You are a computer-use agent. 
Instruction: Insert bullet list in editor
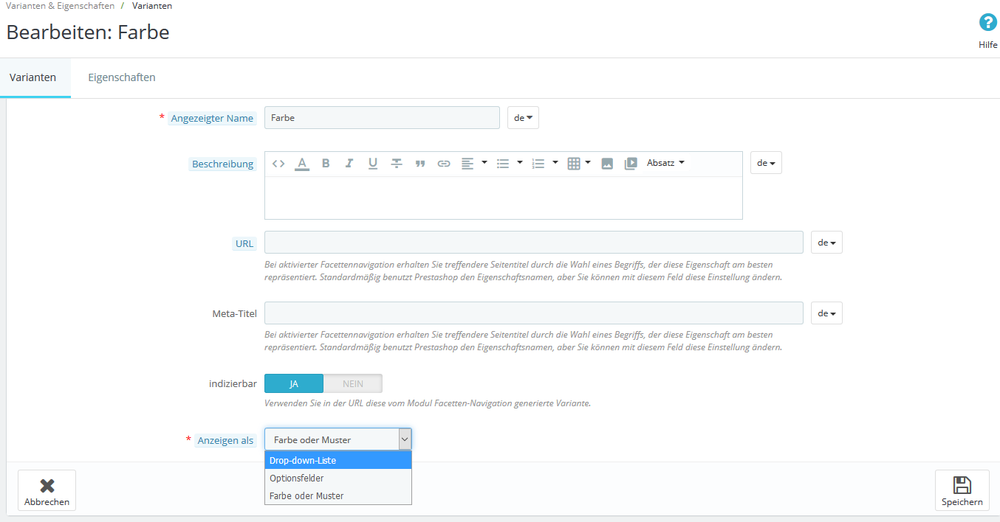pos(503,163)
